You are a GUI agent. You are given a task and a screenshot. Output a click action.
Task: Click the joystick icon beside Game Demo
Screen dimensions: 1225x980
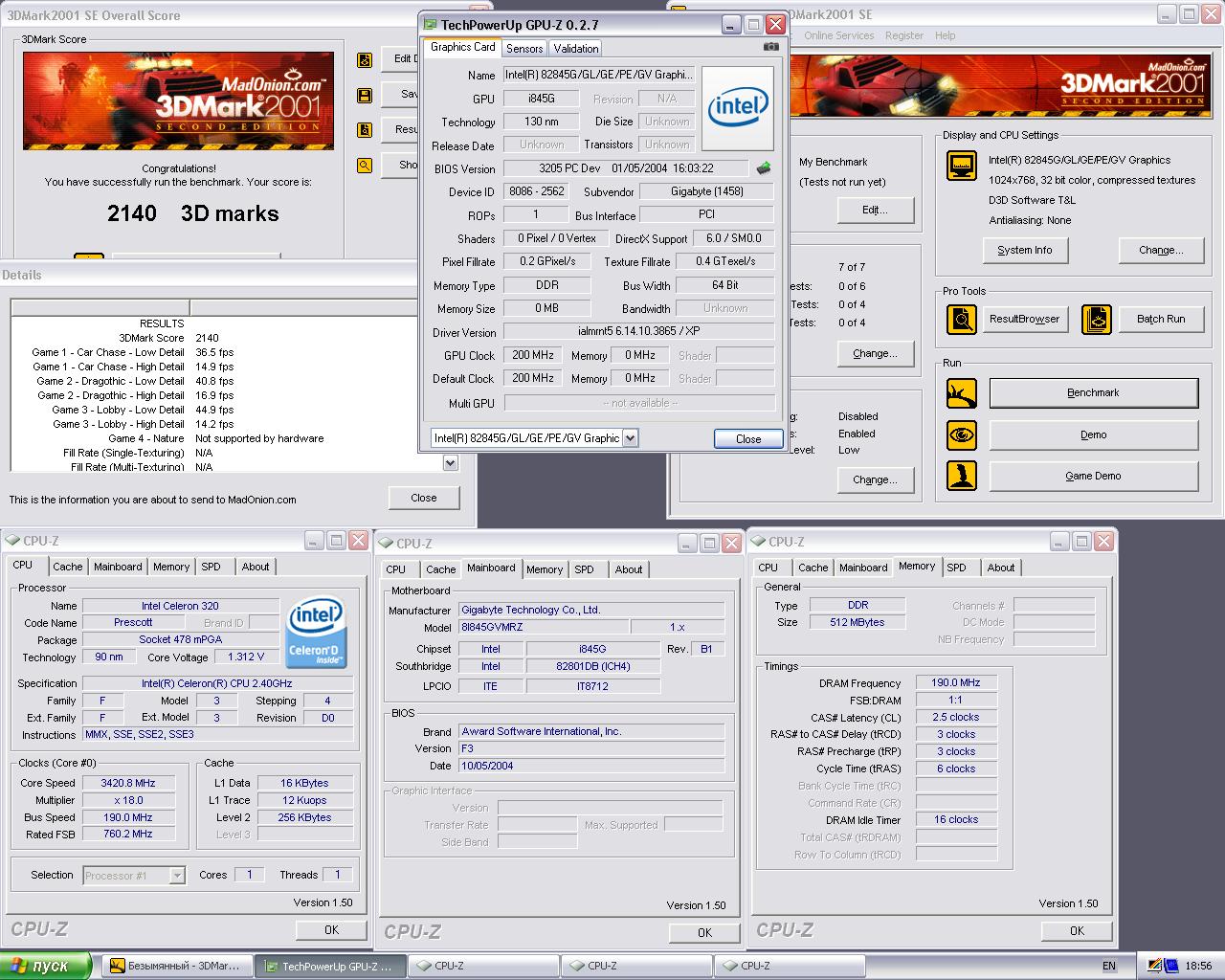coord(962,476)
